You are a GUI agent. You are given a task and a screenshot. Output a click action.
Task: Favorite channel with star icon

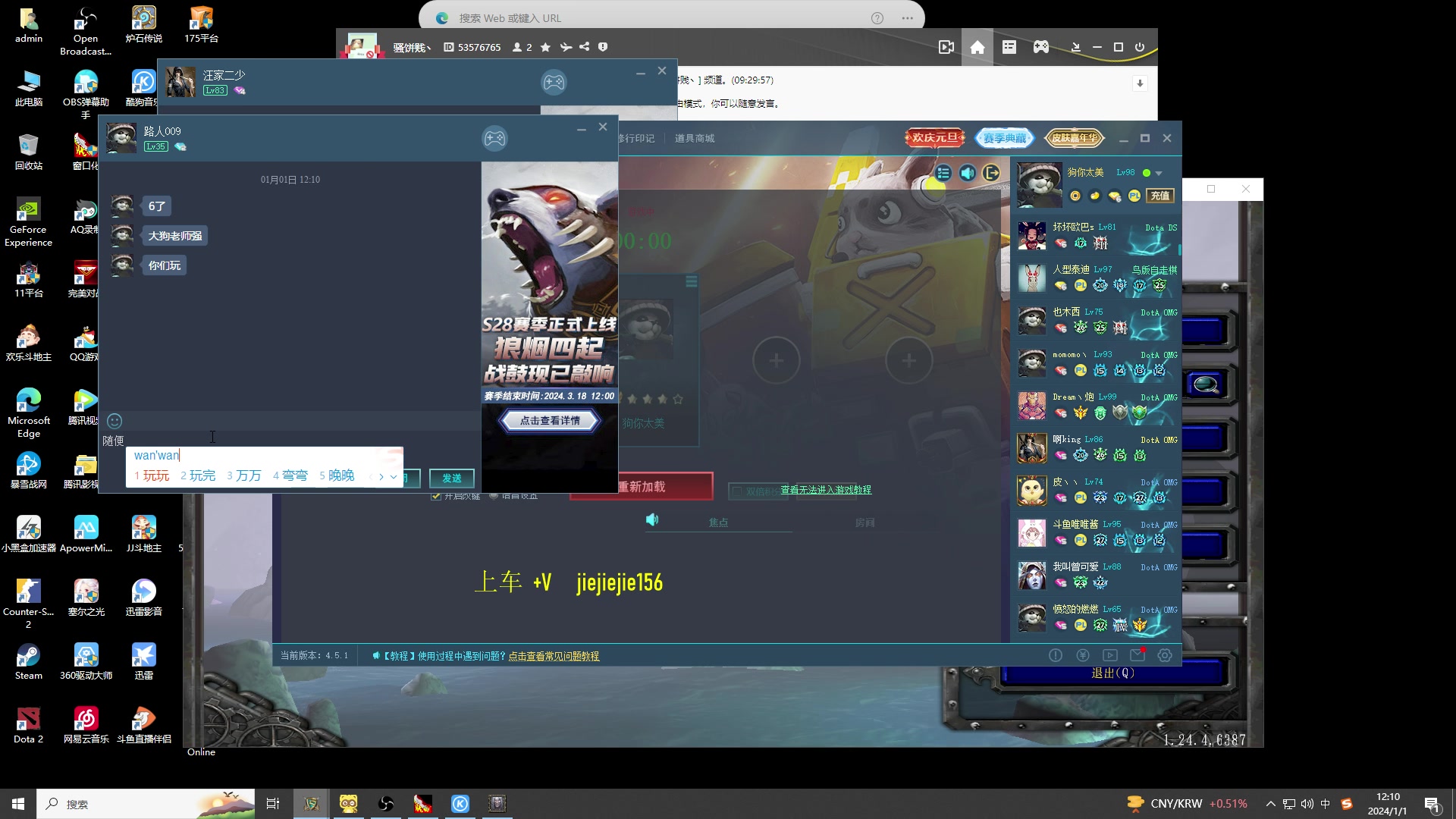coord(545,47)
